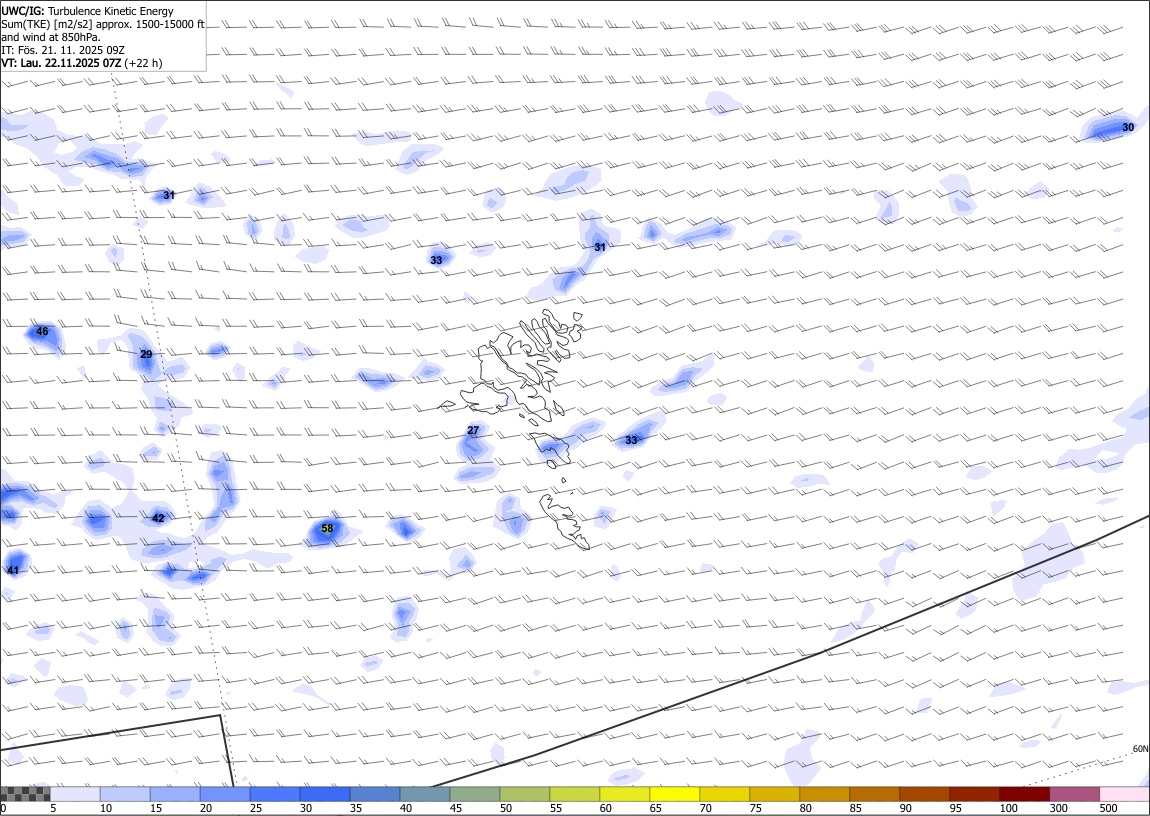This screenshot has height=816, width=1150.
Task: Click the TKE value label 29
Action: pyautogui.click(x=146, y=354)
